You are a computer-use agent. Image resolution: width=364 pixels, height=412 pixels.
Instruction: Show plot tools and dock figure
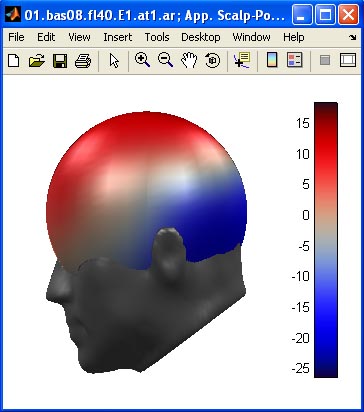(x=348, y=61)
